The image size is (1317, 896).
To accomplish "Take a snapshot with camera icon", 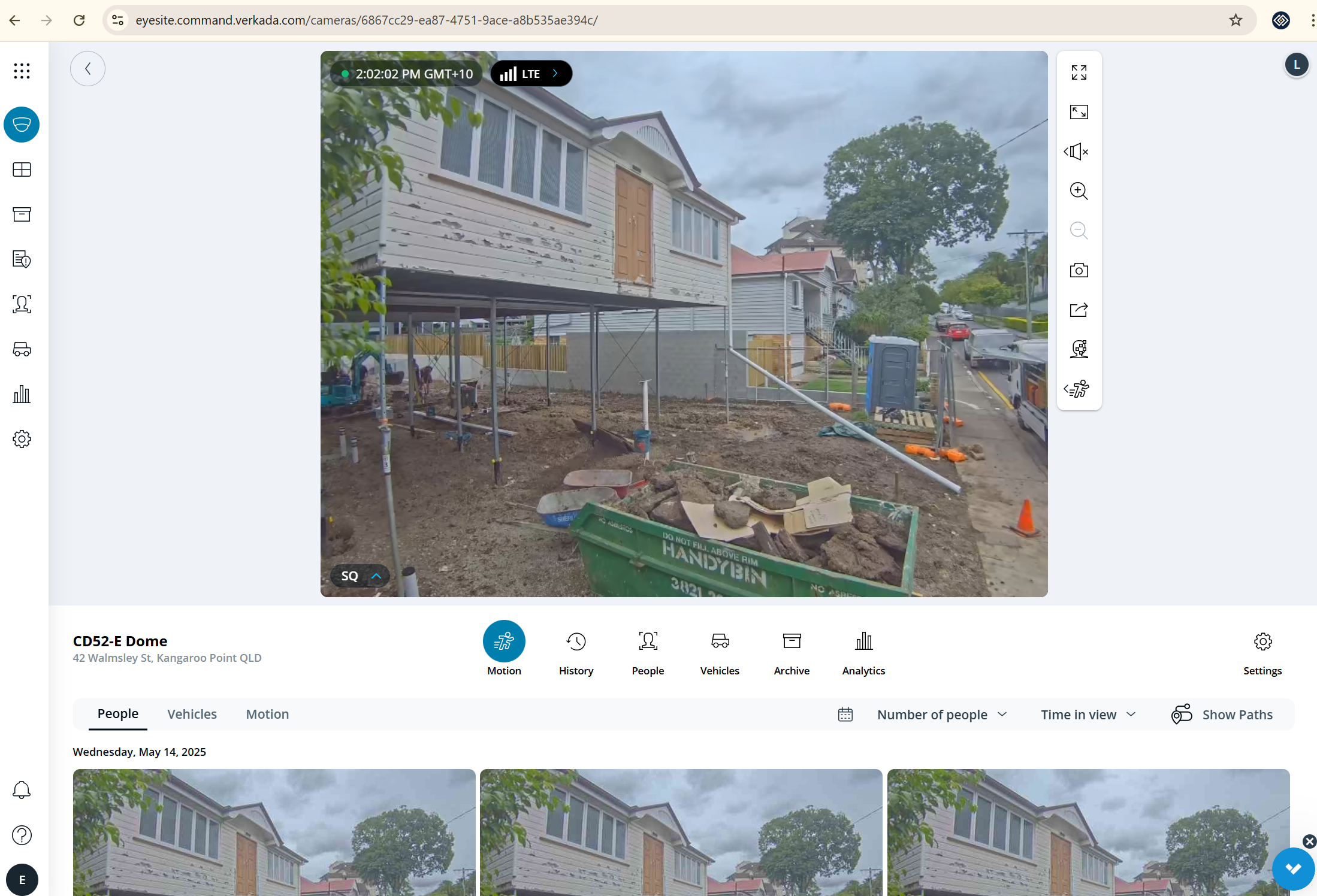I will pos(1079,270).
